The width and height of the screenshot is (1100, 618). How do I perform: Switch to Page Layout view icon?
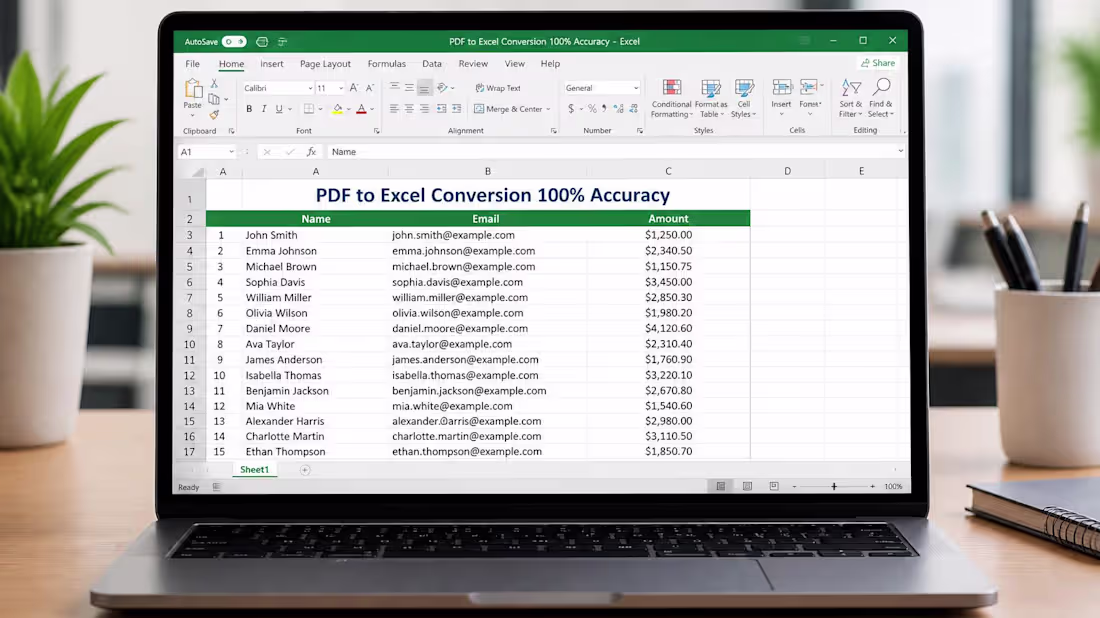[x=747, y=486]
